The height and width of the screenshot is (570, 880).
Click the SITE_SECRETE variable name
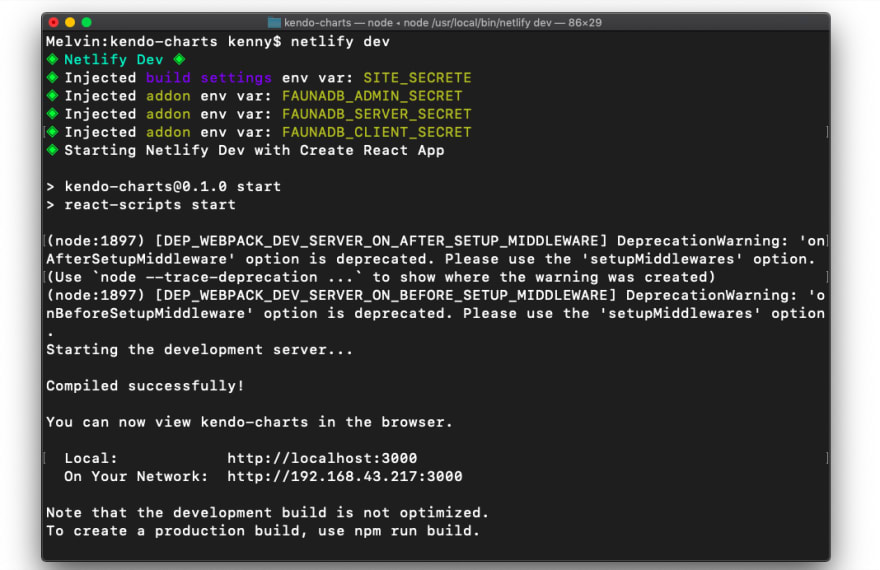pyautogui.click(x=417, y=78)
